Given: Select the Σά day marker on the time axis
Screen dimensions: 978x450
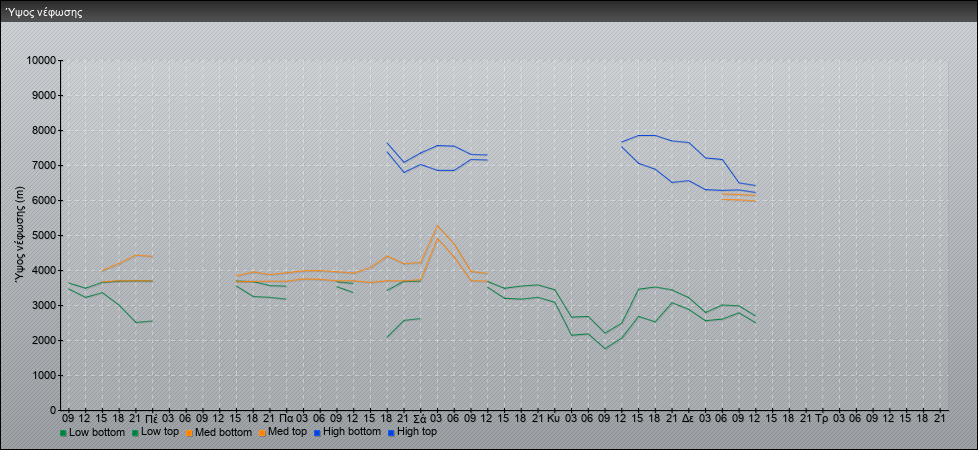Looking at the screenshot, I should click(420, 418).
